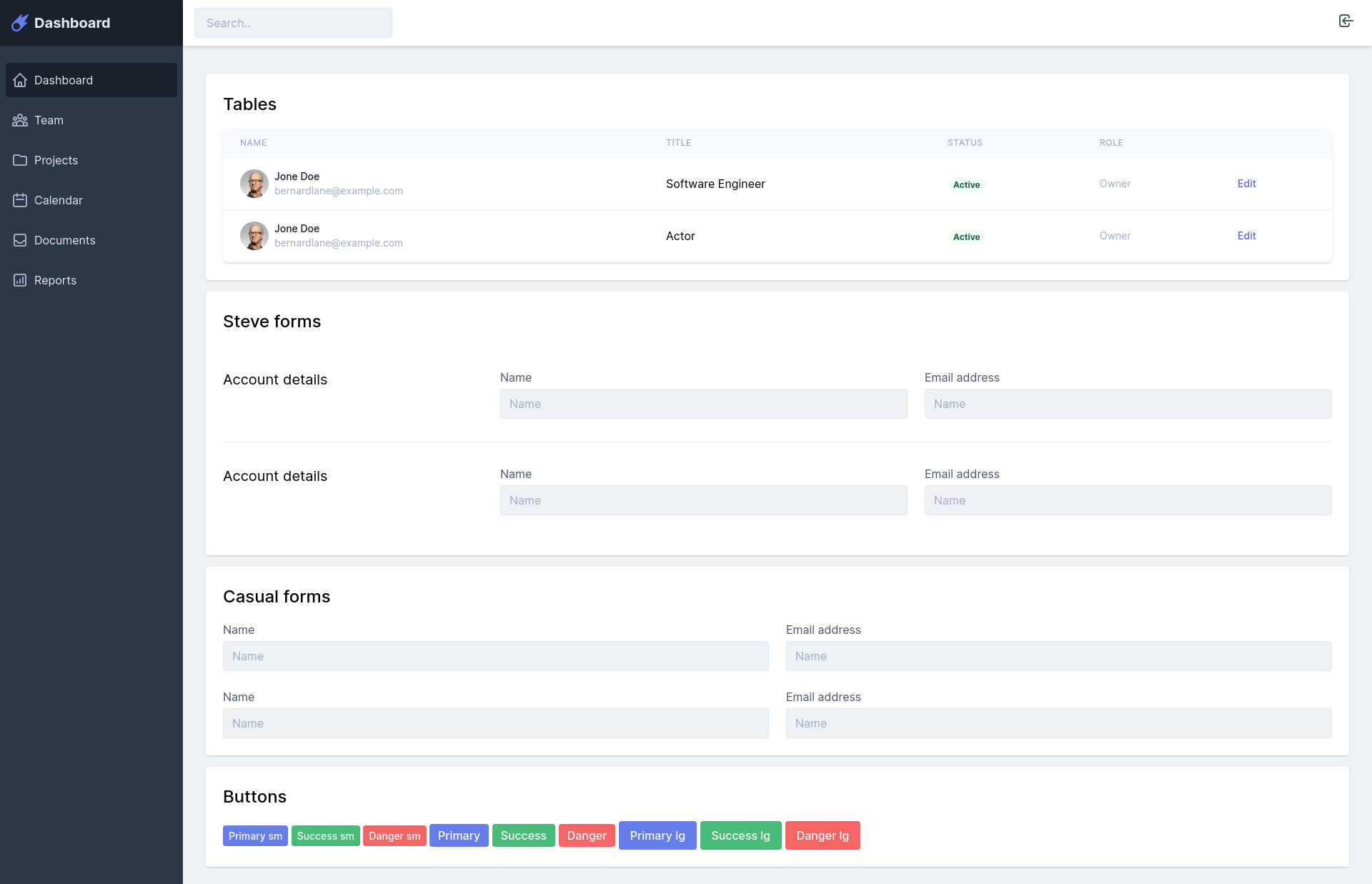
Task: Click the logout icon in the top-right corner
Action: [1346, 21]
